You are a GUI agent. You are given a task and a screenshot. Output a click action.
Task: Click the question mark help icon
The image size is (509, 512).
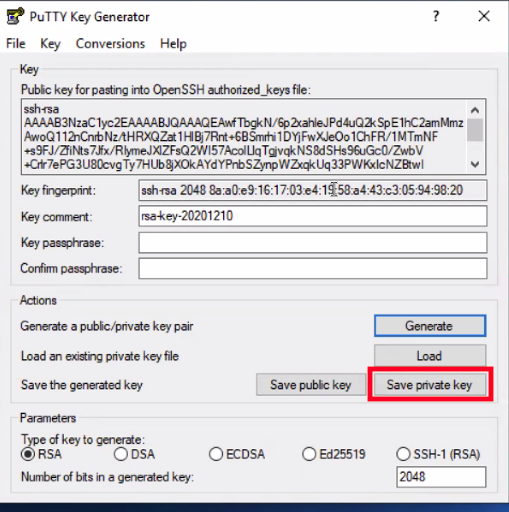(436, 16)
